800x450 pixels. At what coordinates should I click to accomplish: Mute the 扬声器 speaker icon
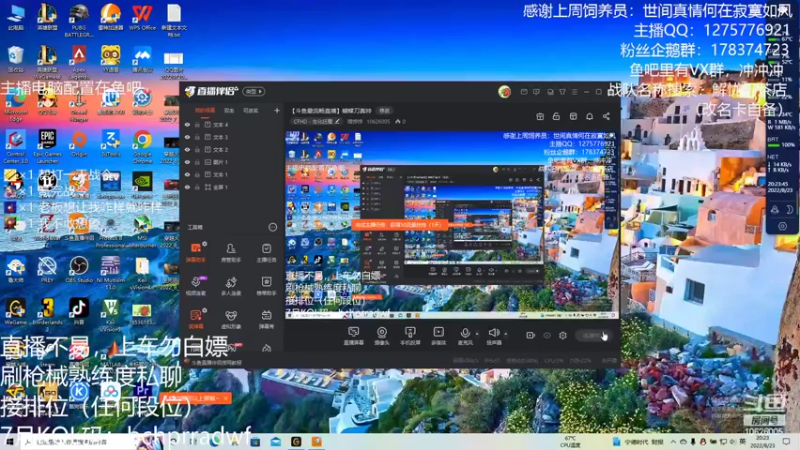click(x=493, y=334)
